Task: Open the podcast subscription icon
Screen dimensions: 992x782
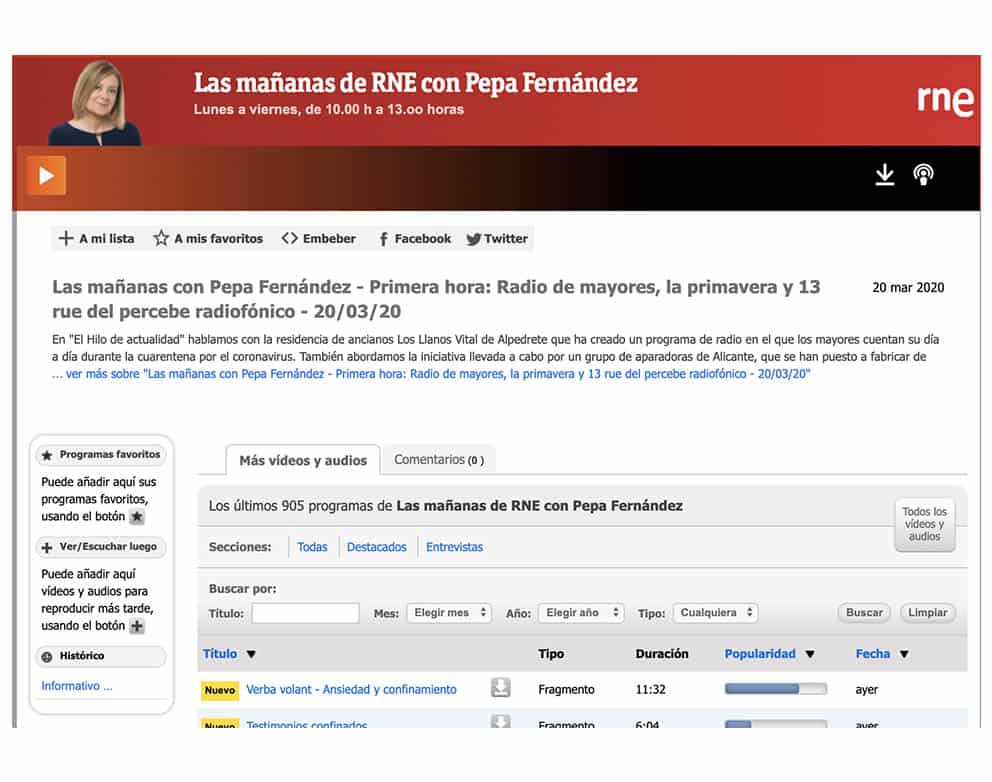Action: 924,176
